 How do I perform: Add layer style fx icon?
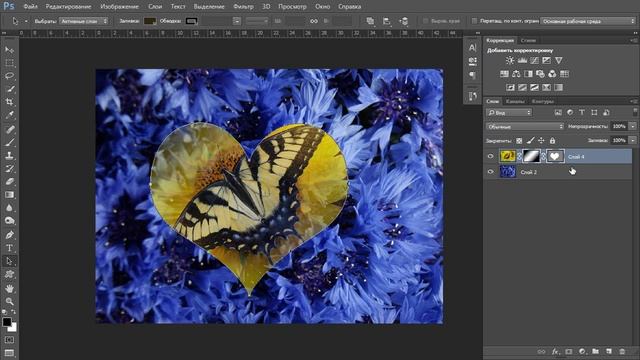click(555, 351)
